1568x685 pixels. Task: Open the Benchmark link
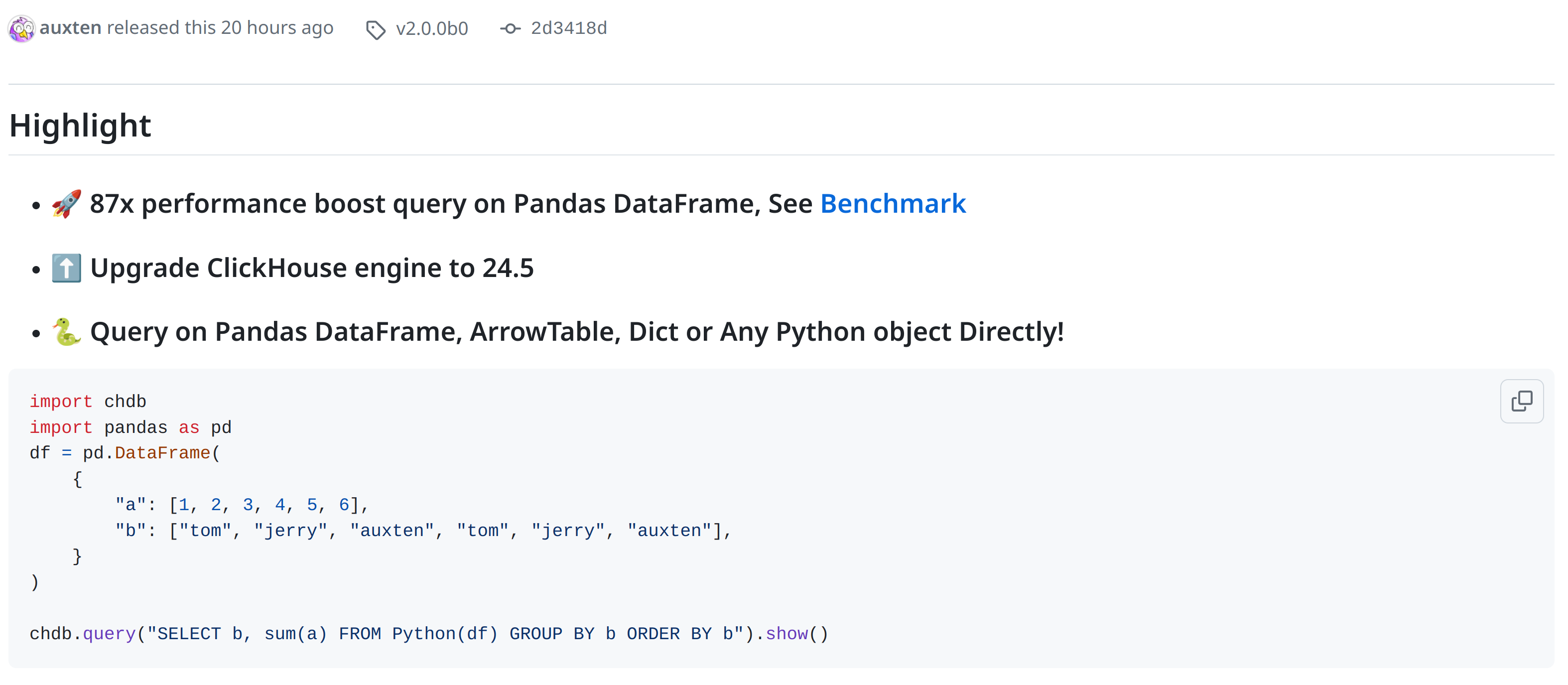(893, 203)
